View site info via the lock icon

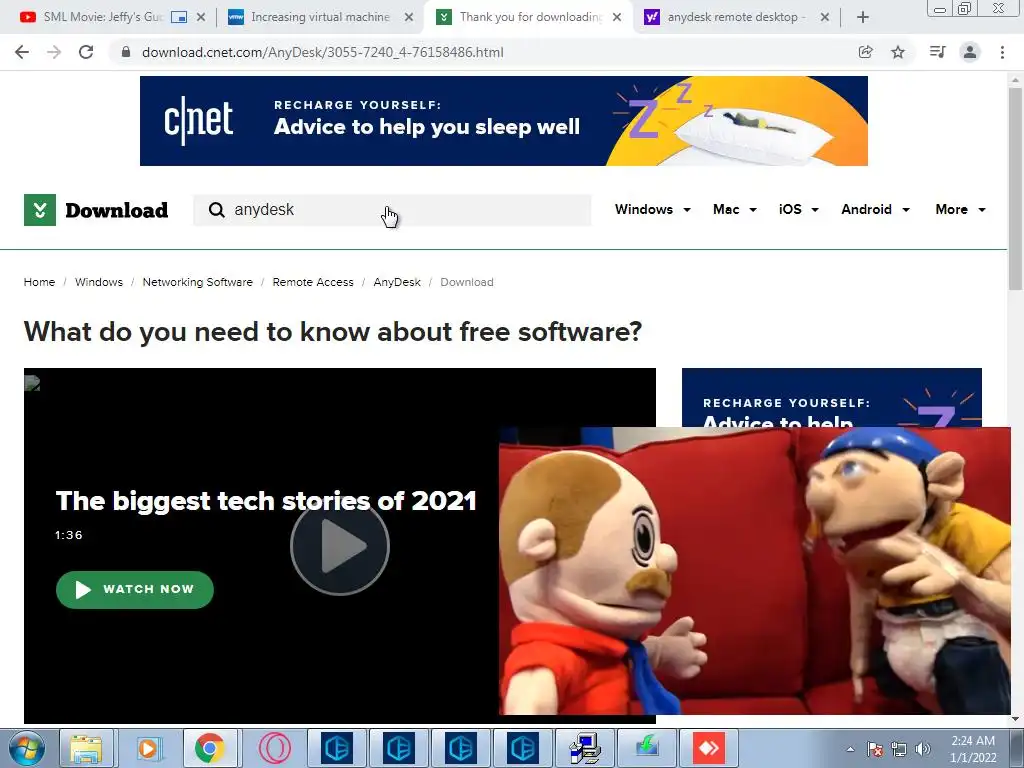(126, 52)
